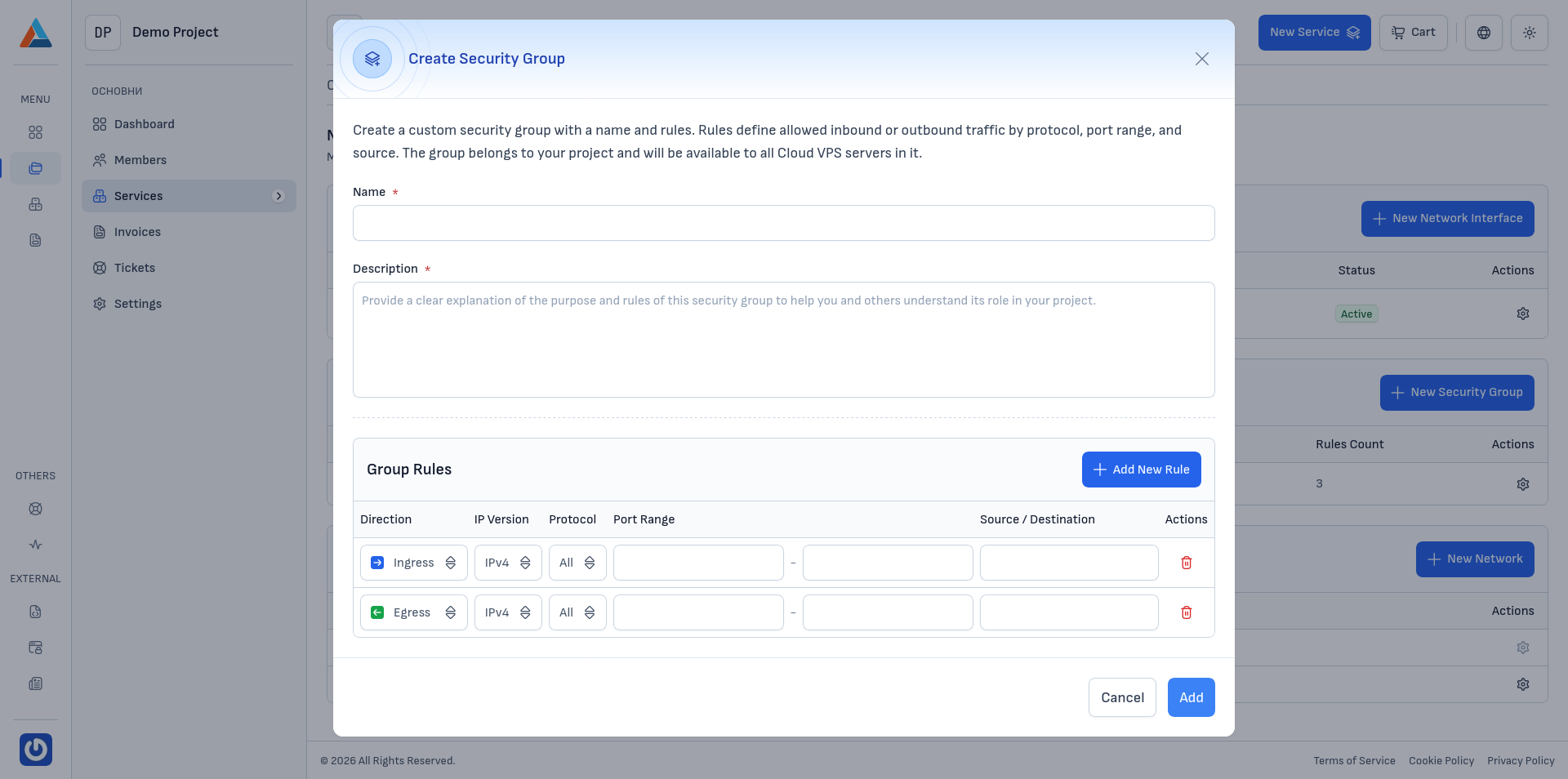This screenshot has height=779, width=1568.
Task: Click the theme toggle sun icon
Action: tap(1529, 33)
